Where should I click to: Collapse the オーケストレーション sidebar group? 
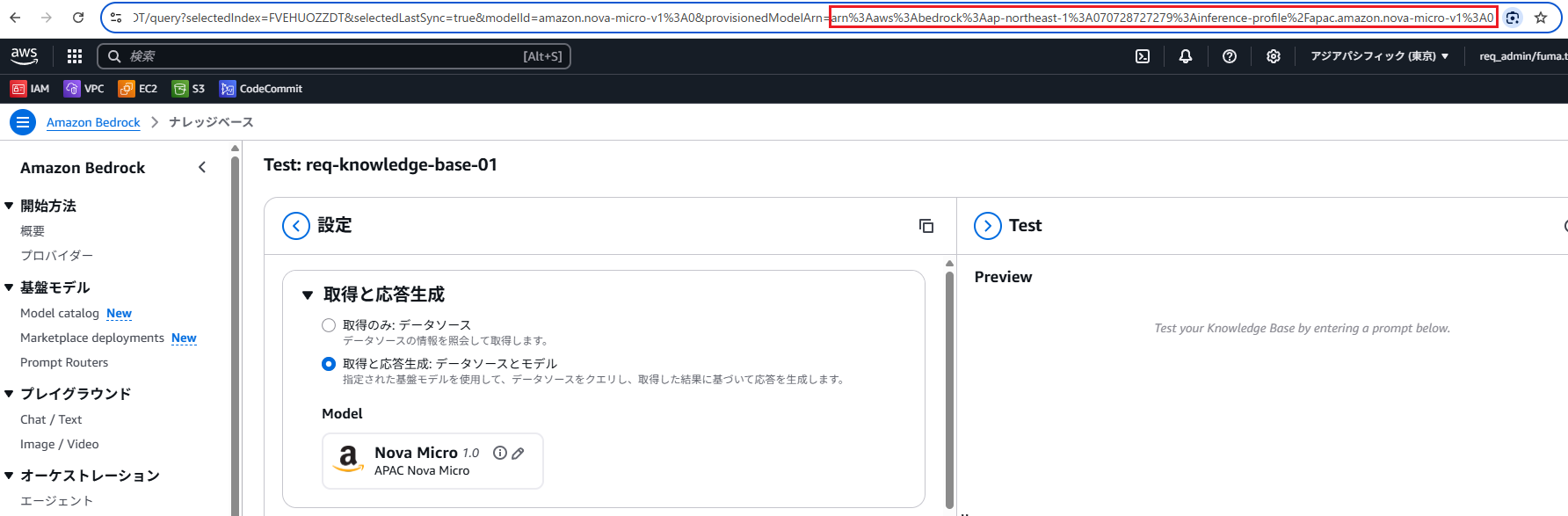coord(9,476)
